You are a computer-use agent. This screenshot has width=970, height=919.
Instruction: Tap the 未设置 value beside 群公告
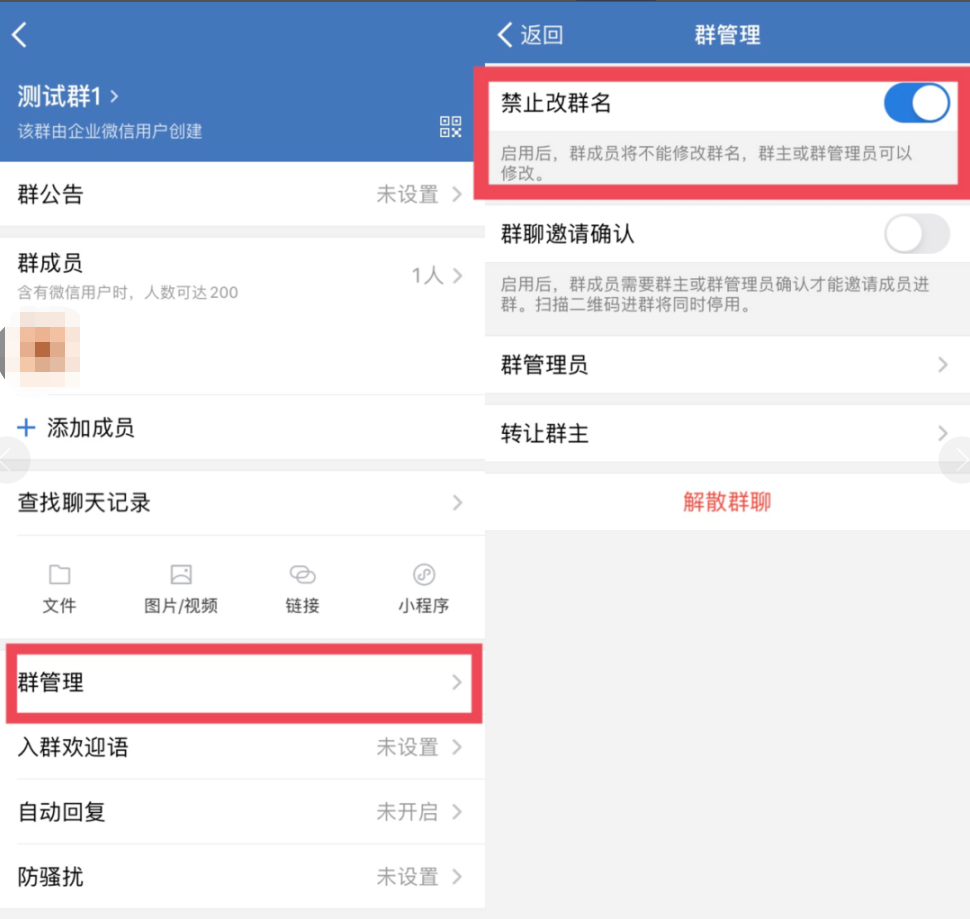click(x=408, y=194)
